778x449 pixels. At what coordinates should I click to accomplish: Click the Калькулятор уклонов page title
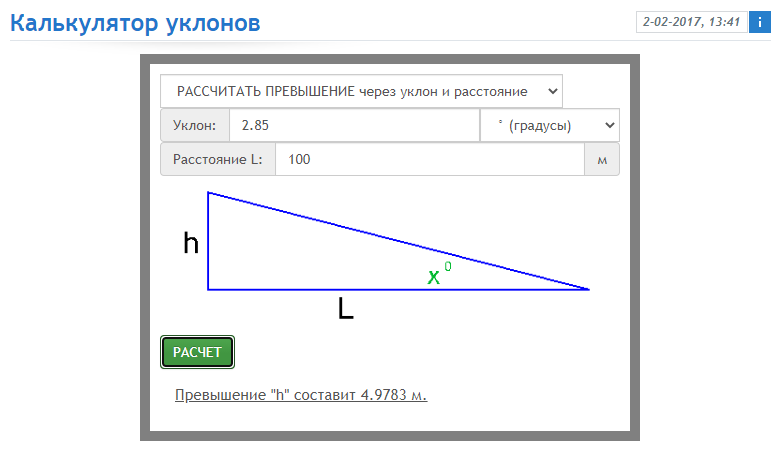pos(135,23)
